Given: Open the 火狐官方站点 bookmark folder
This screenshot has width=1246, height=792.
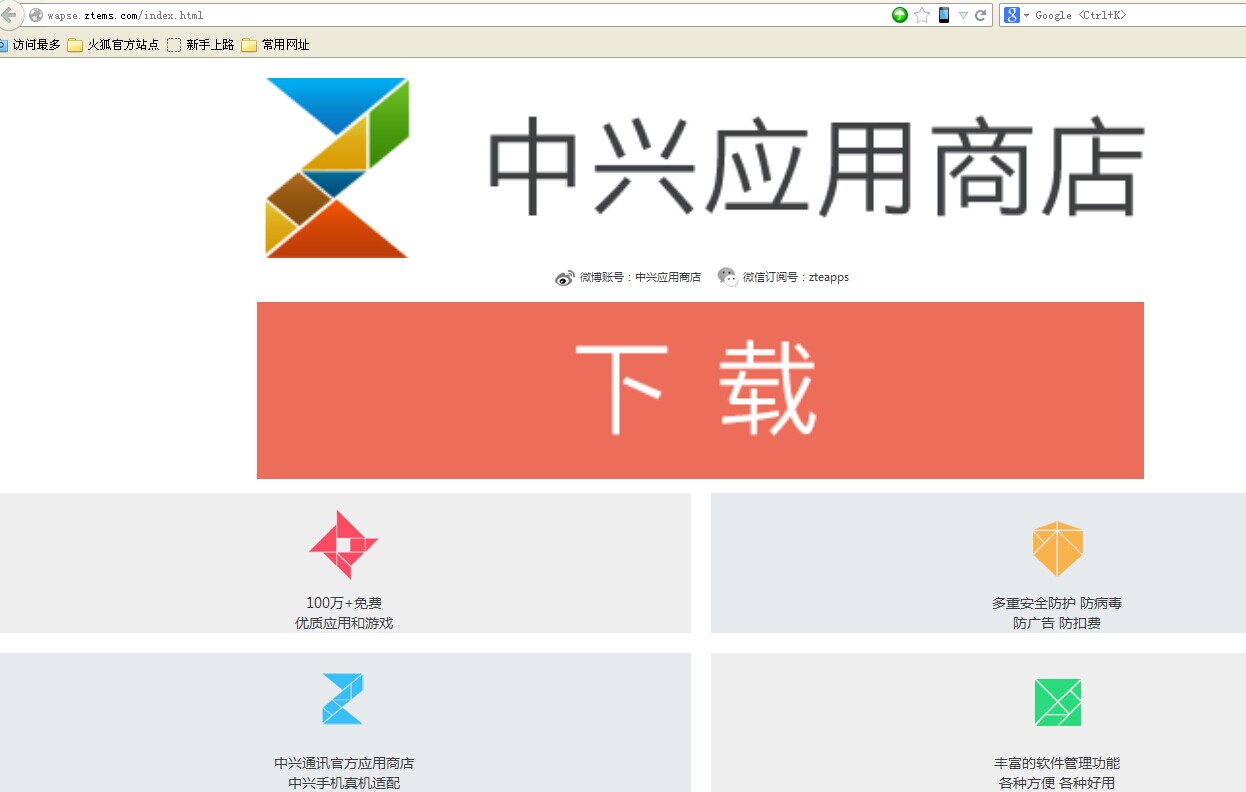Looking at the screenshot, I should point(113,45).
